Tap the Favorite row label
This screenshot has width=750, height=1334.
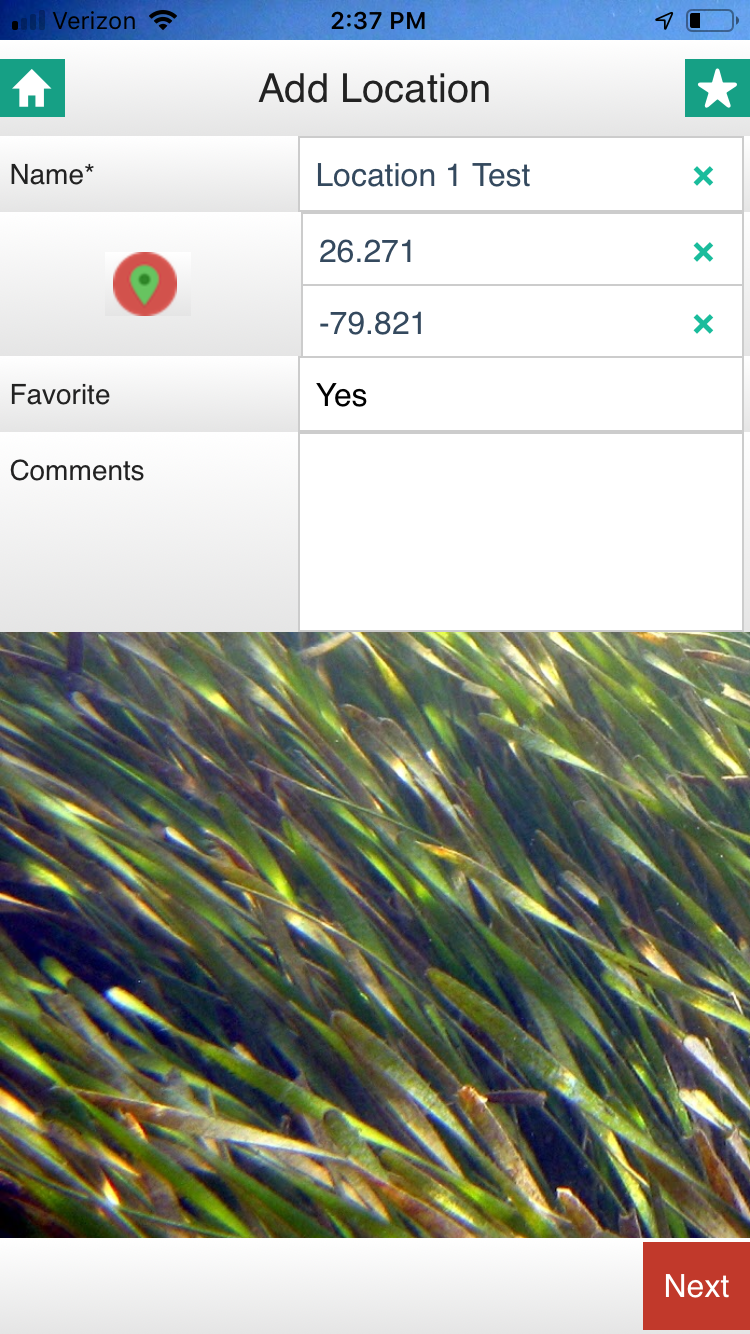(60, 395)
